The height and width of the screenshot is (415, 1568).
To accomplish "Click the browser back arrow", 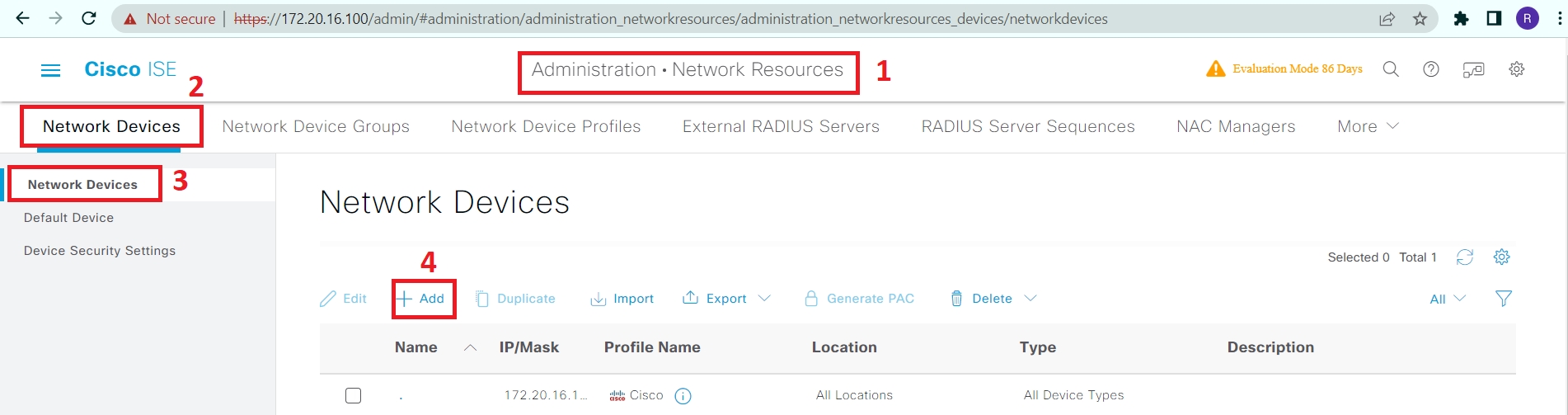I will (x=22, y=18).
